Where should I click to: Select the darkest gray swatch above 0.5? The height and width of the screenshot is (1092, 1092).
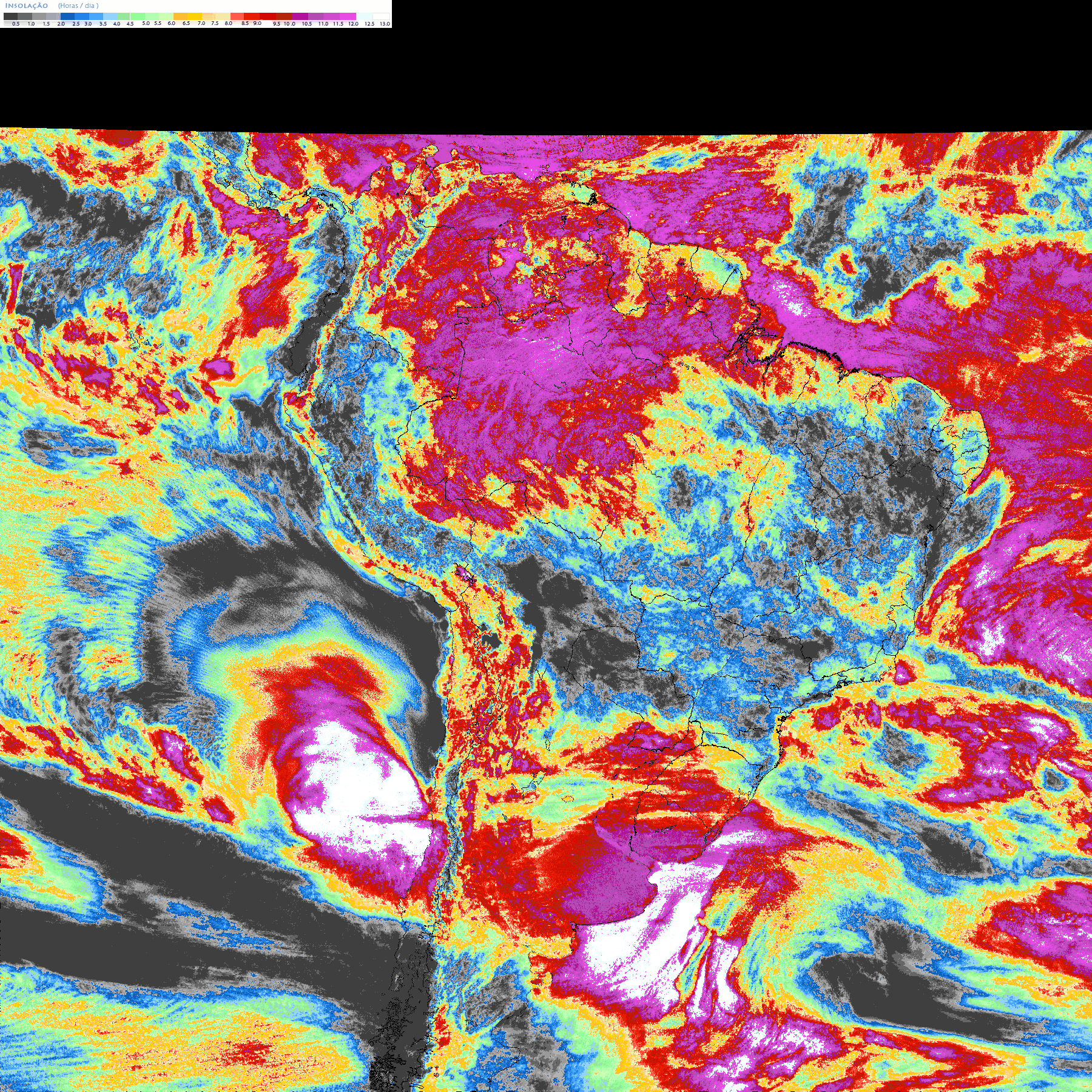10,16
